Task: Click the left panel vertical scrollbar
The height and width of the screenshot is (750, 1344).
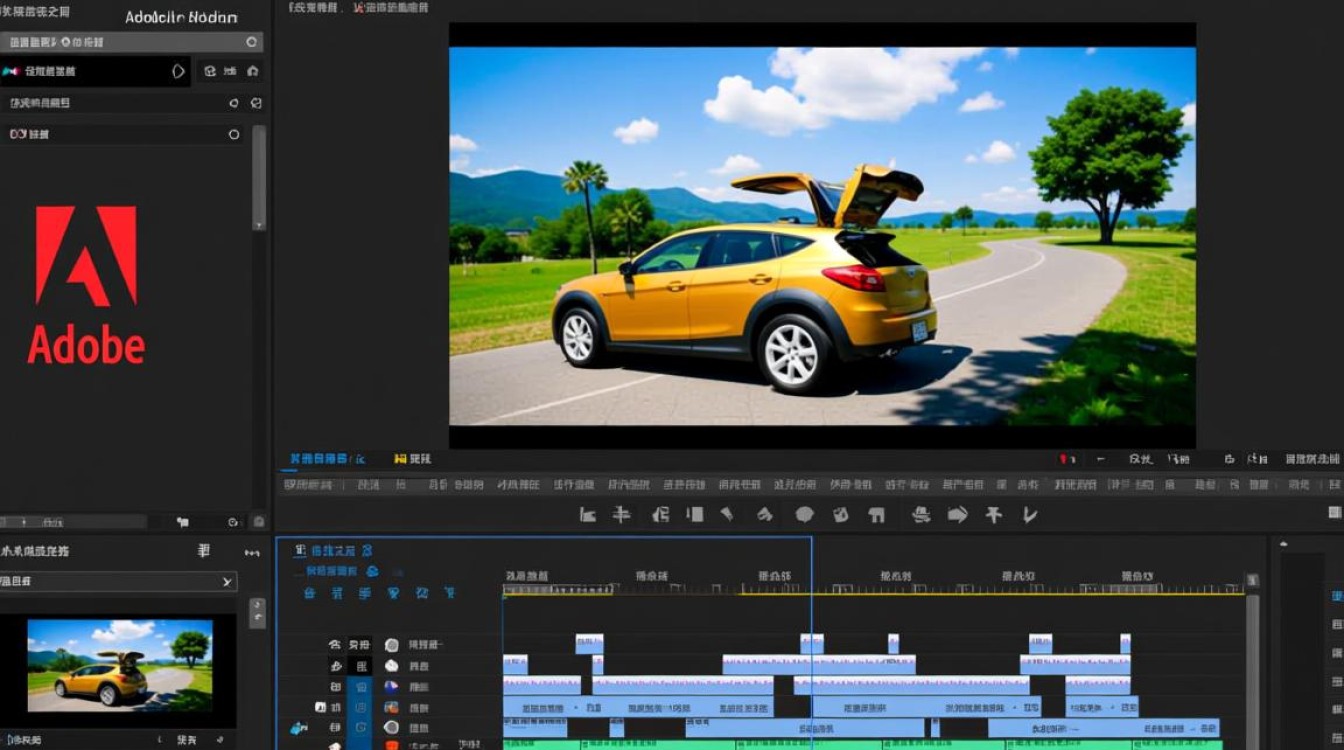Action: coord(259,177)
